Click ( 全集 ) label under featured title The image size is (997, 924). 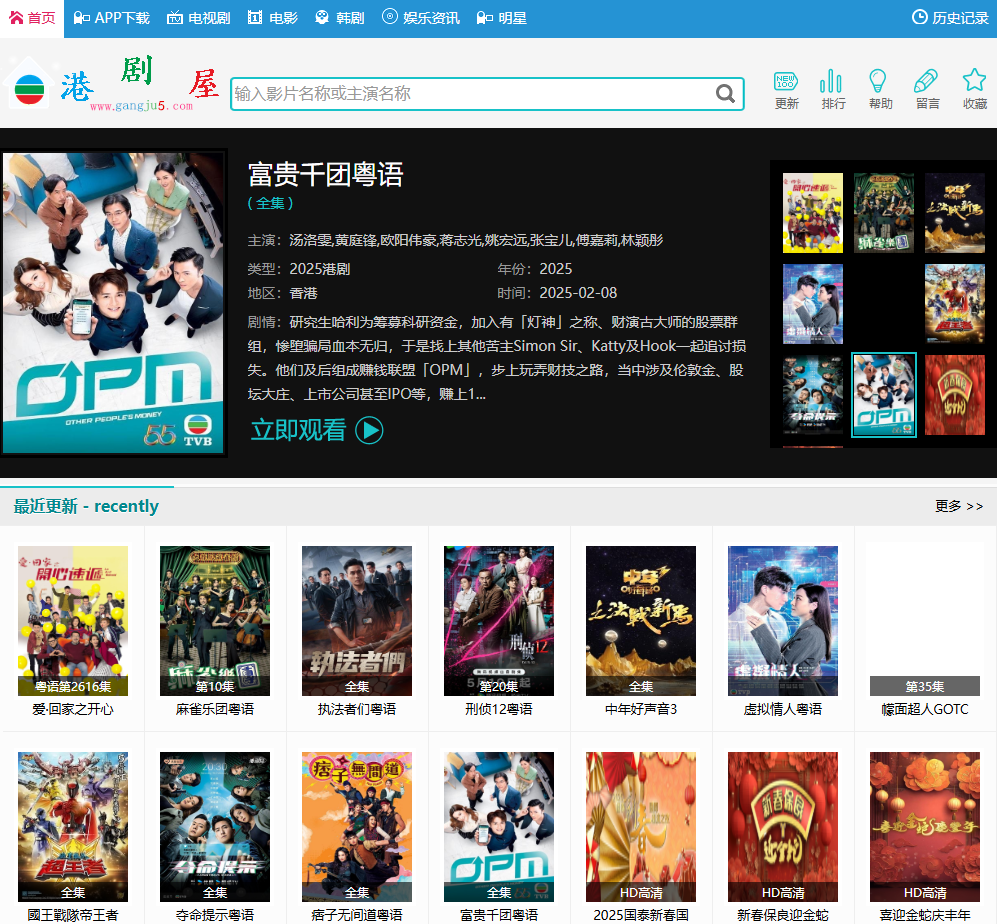coord(270,203)
